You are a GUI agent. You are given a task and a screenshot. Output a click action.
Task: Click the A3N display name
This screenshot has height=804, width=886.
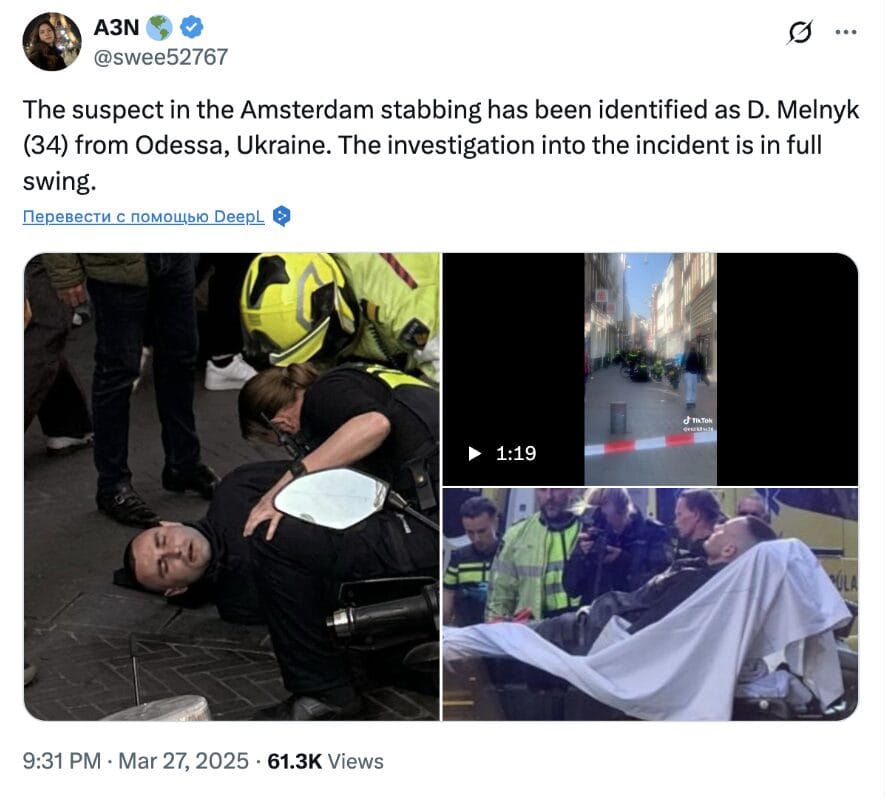tap(116, 27)
